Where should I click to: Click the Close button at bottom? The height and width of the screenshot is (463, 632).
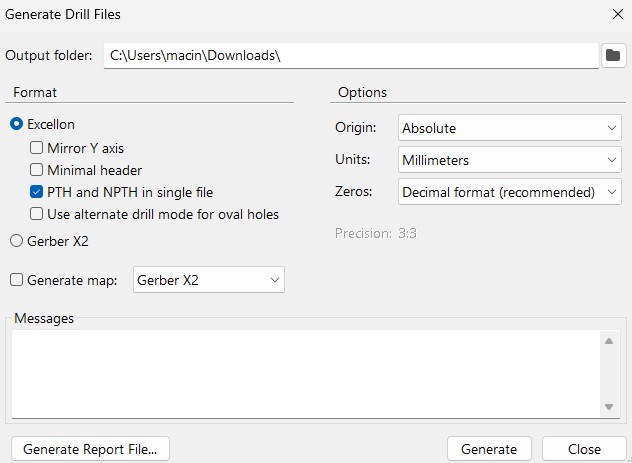point(584,449)
